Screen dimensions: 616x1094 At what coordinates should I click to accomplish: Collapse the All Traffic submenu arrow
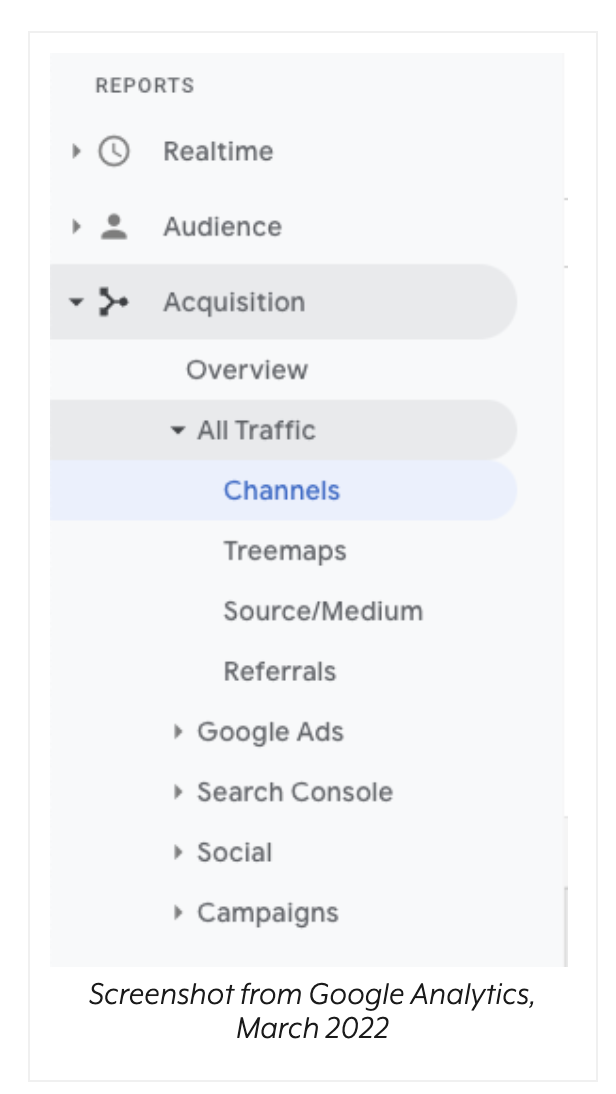click(178, 430)
